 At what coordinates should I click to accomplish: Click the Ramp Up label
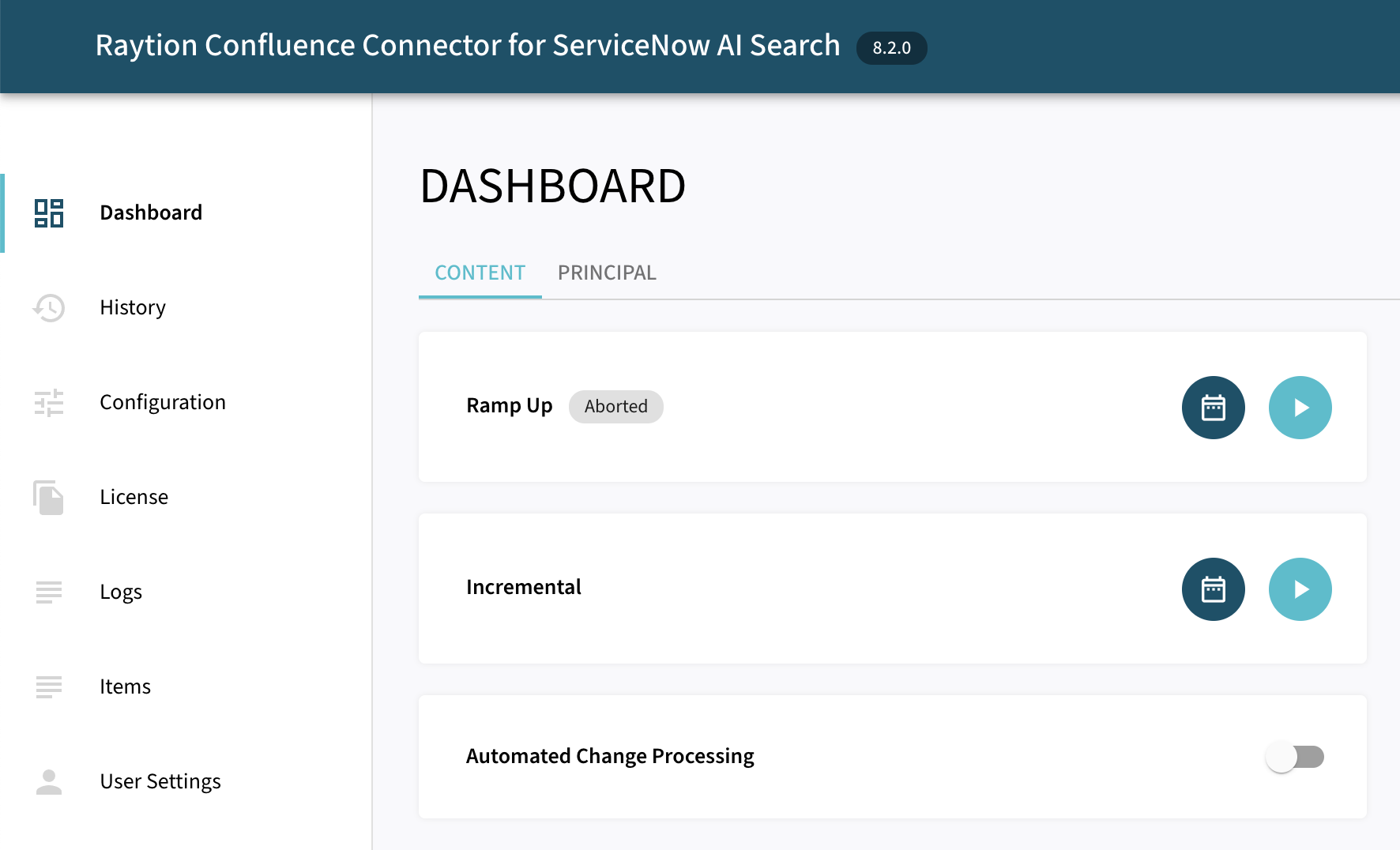click(x=509, y=405)
